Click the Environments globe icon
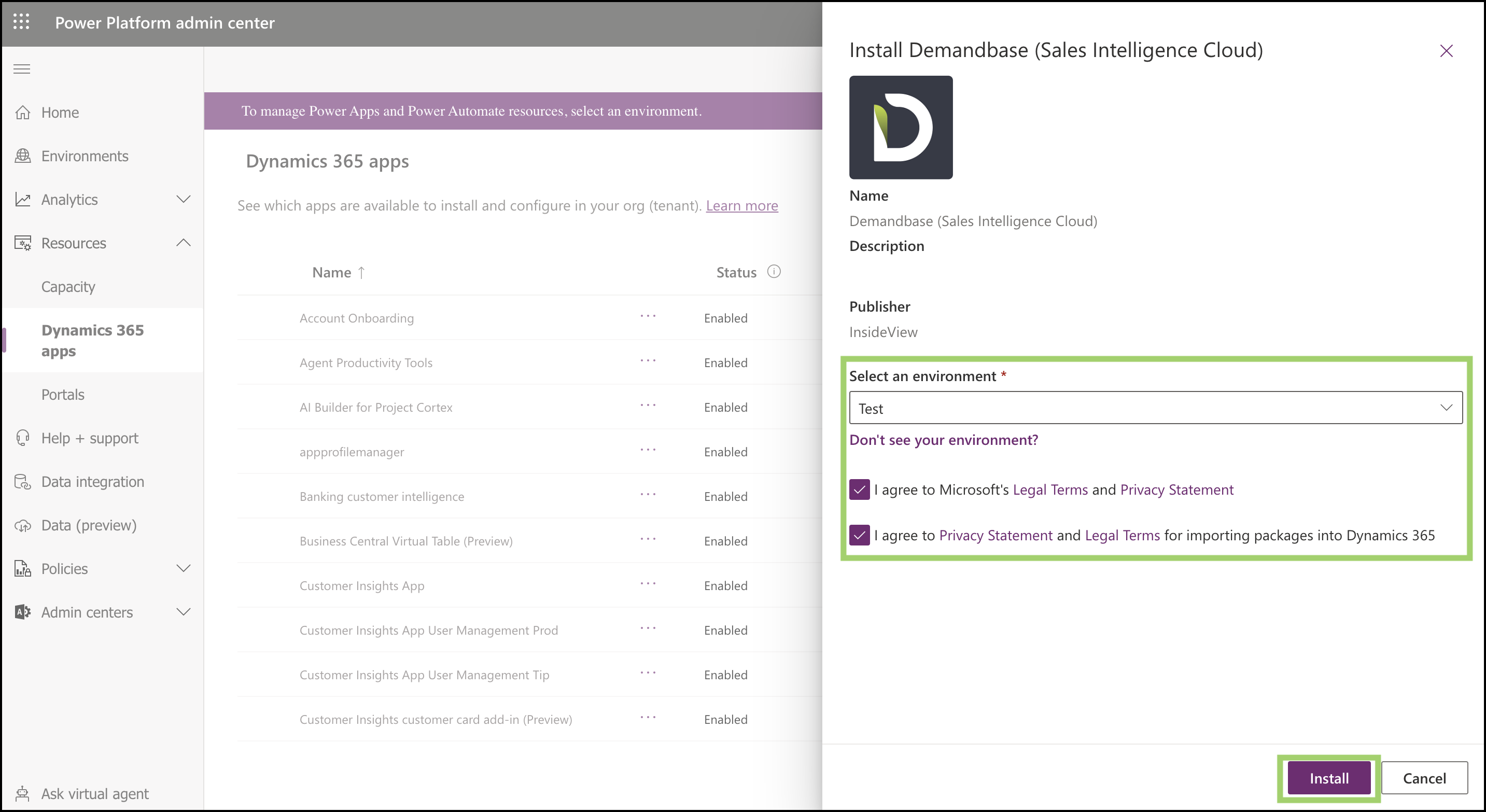 [22, 156]
